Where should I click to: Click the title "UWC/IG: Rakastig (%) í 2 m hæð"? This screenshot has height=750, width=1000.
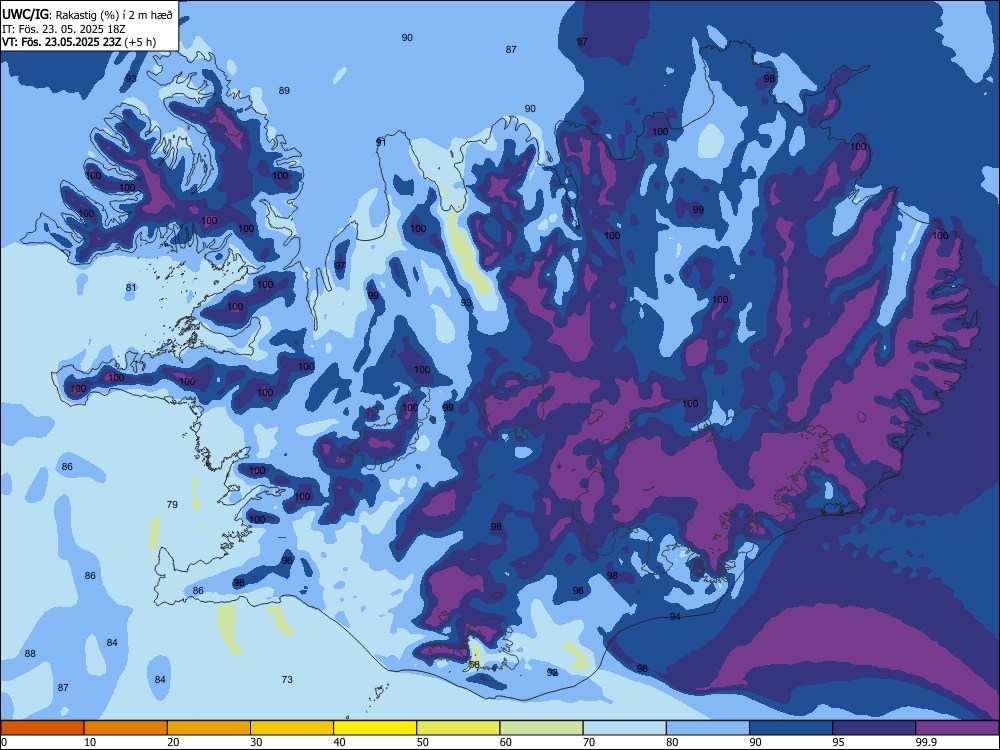click(x=87, y=15)
